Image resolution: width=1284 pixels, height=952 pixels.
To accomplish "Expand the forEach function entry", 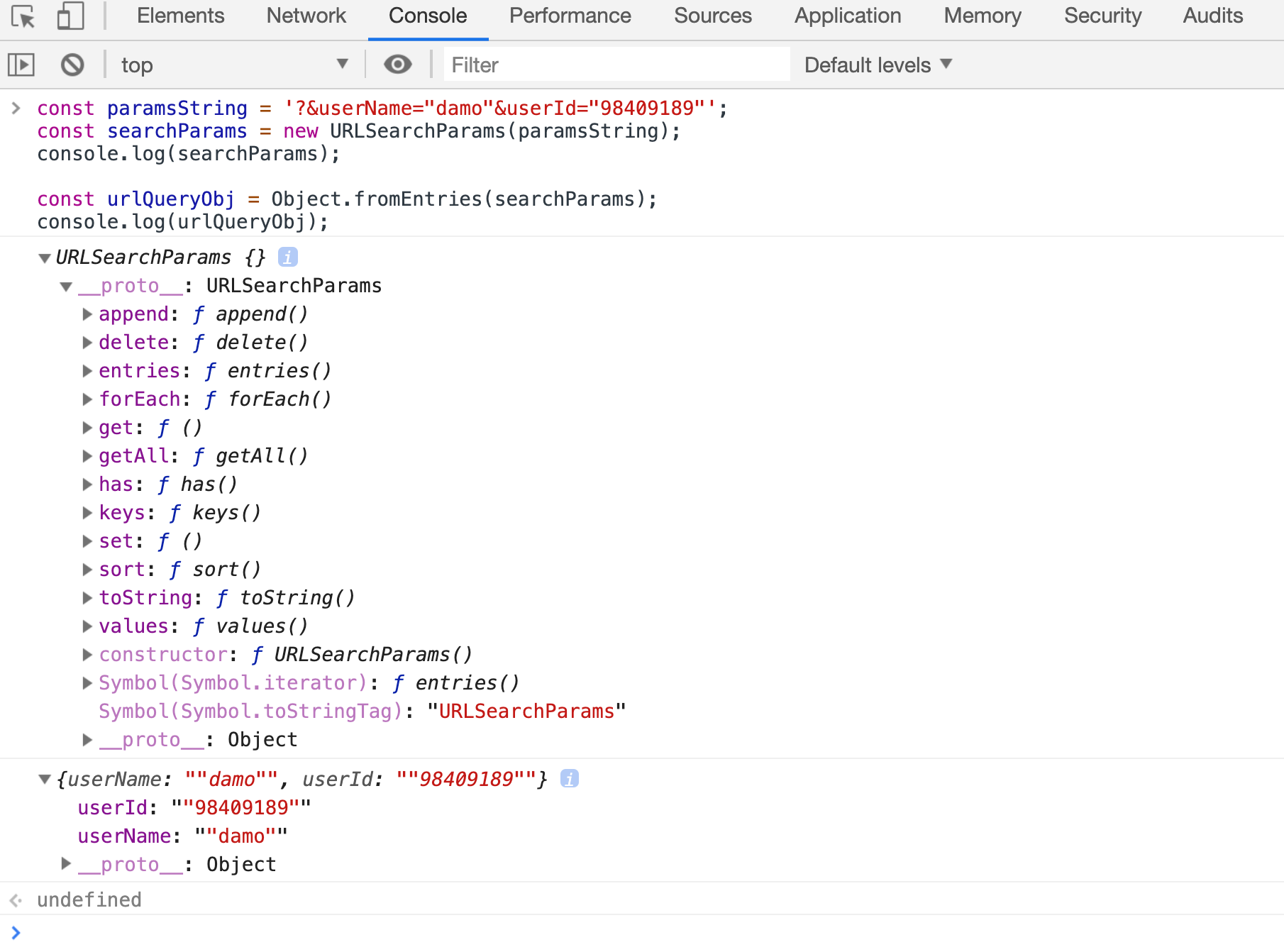I will tap(87, 399).
